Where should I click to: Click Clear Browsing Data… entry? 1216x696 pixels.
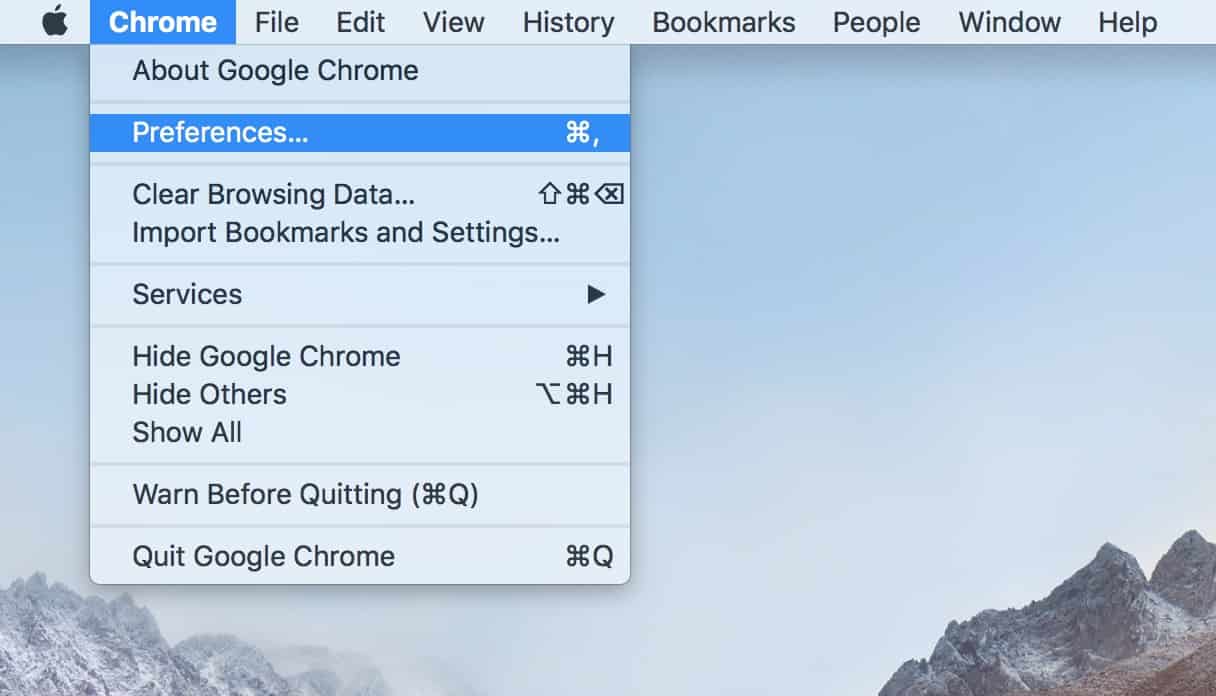[273, 194]
